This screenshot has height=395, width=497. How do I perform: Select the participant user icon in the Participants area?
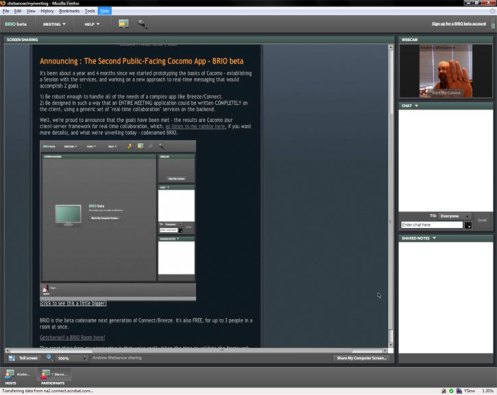[45, 374]
